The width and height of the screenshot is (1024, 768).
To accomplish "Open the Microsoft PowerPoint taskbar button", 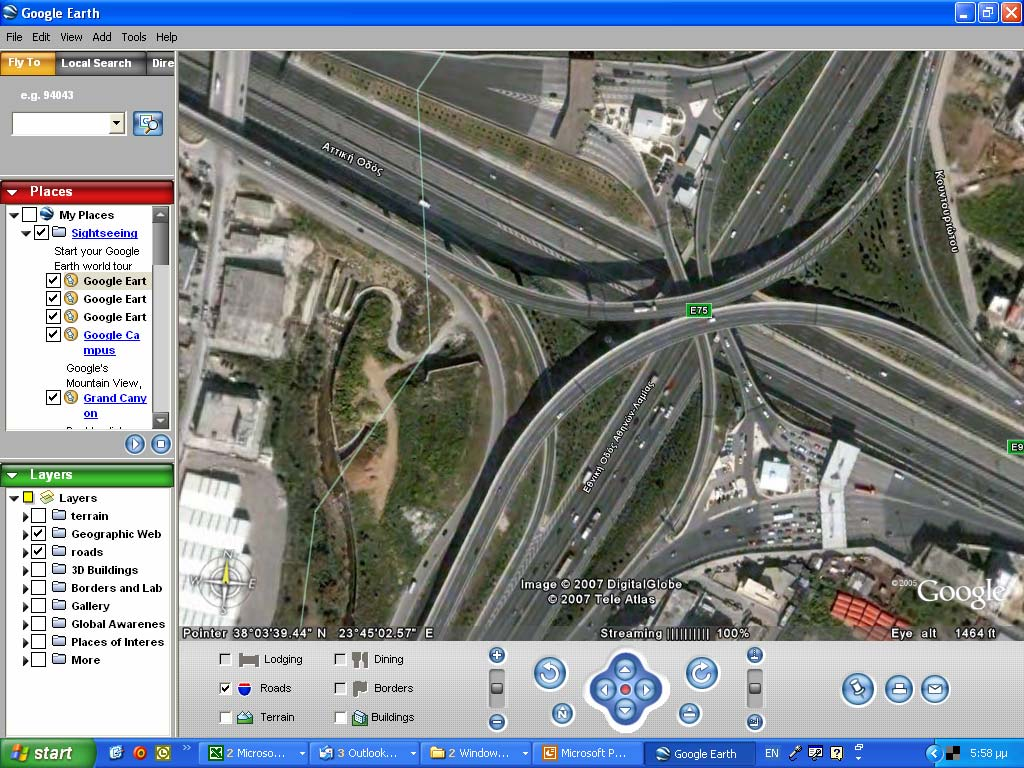I will pos(588,753).
